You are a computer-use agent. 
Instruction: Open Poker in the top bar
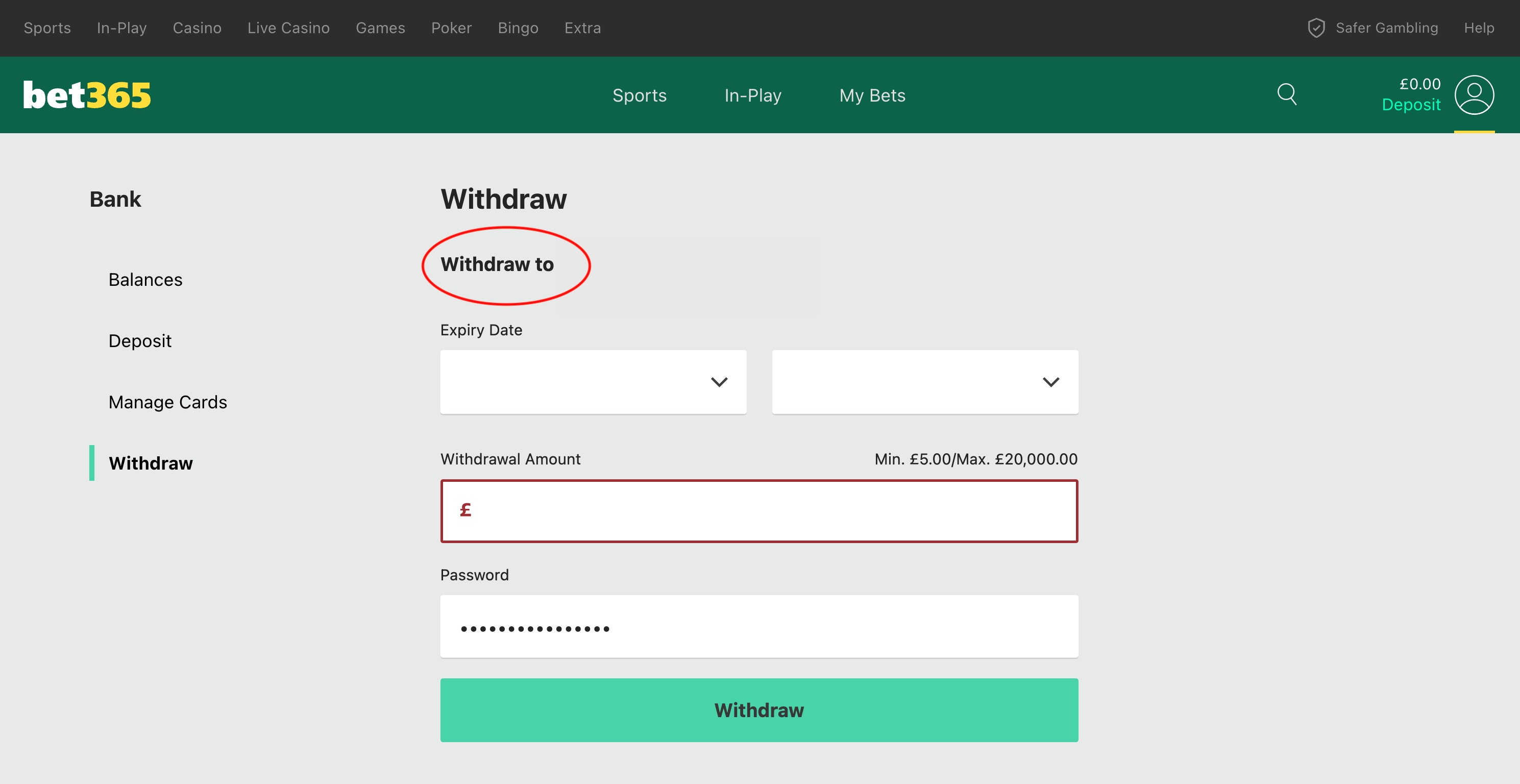pos(451,28)
